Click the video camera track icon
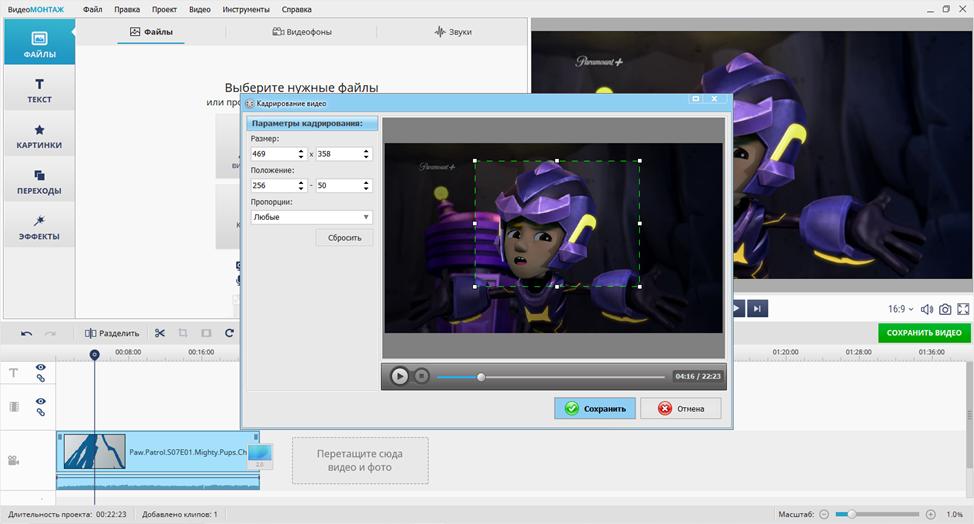 13,461
